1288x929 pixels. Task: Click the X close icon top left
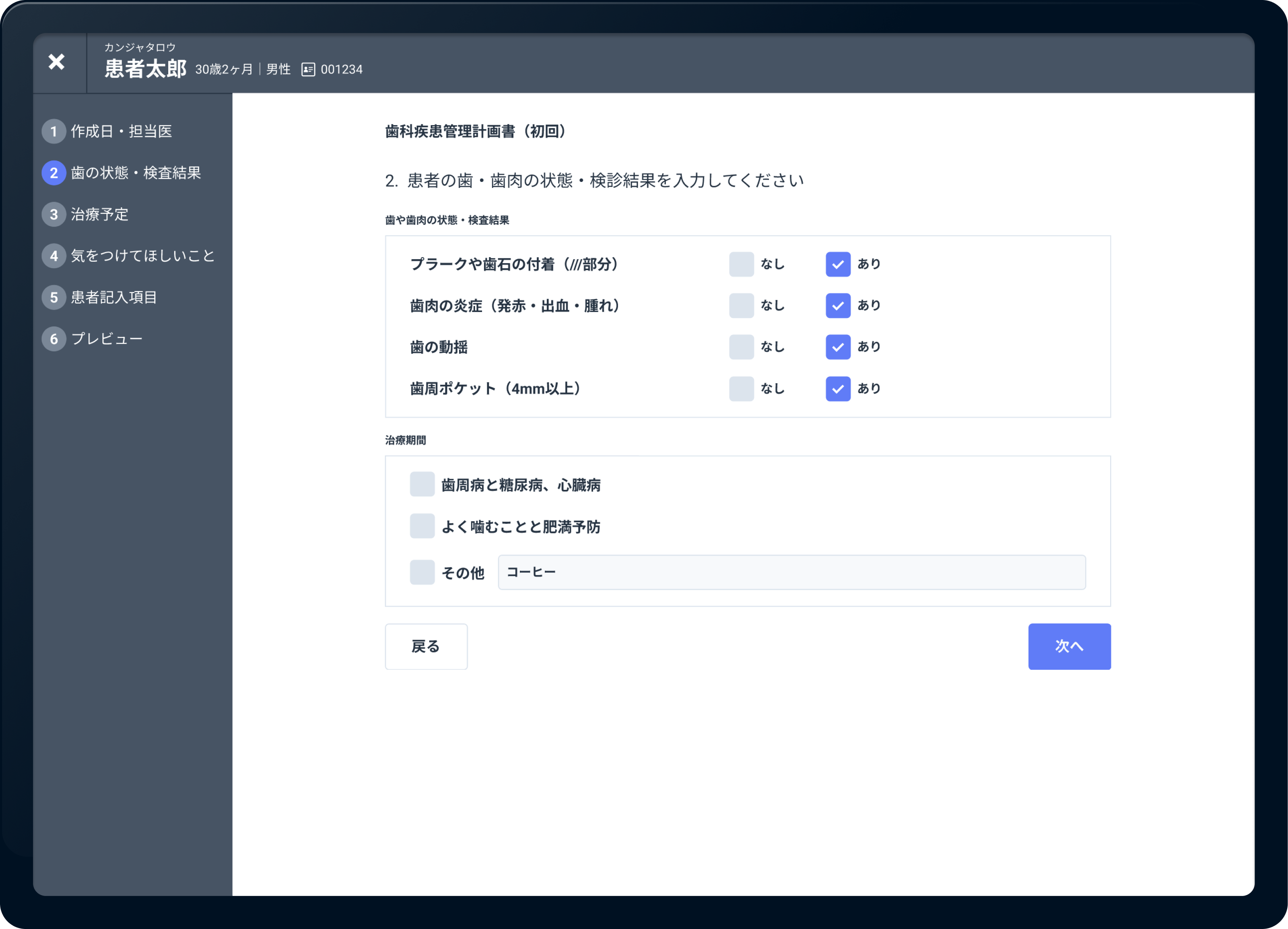pos(56,62)
